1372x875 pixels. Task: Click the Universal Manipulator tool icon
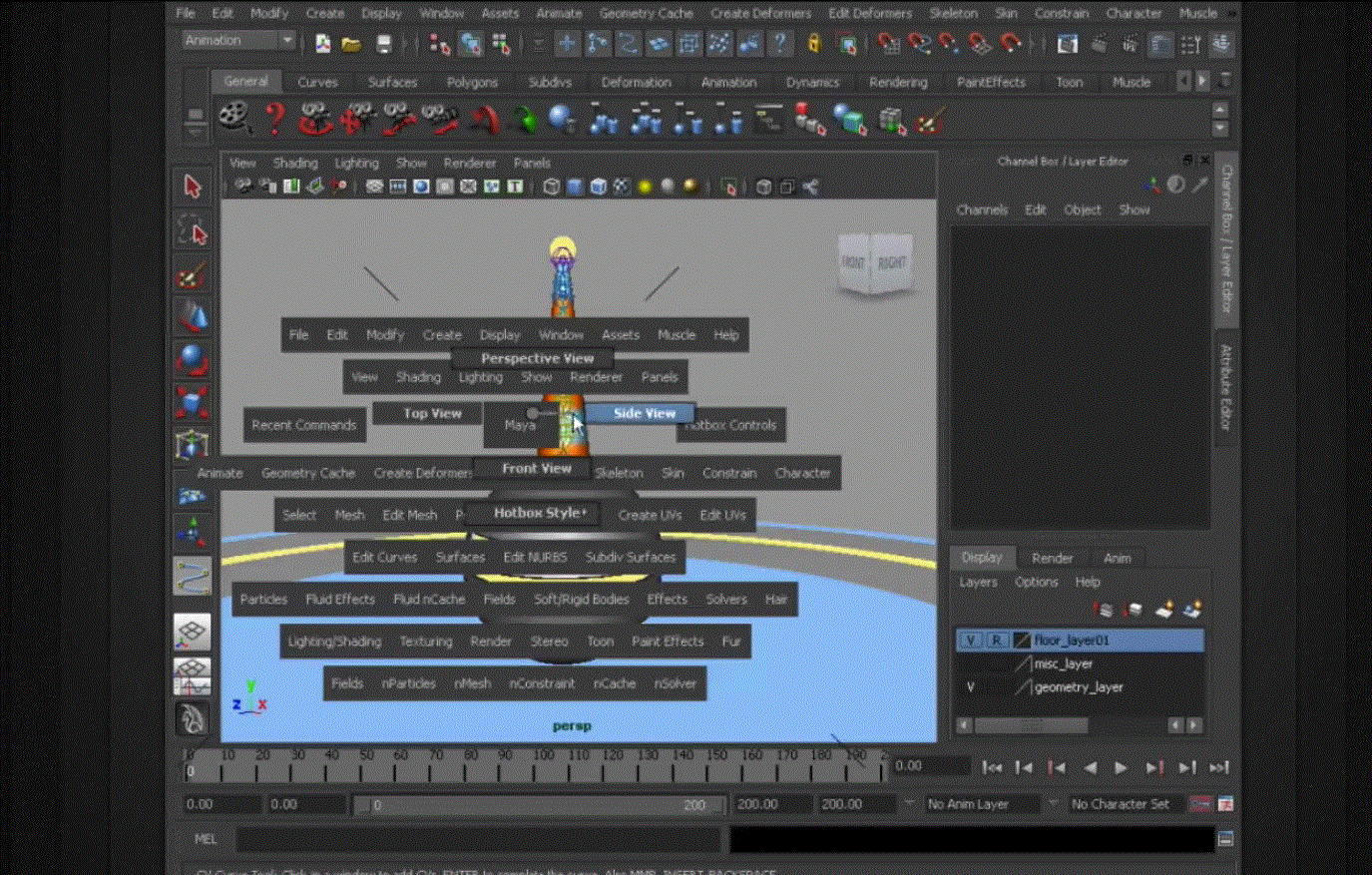(193, 445)
